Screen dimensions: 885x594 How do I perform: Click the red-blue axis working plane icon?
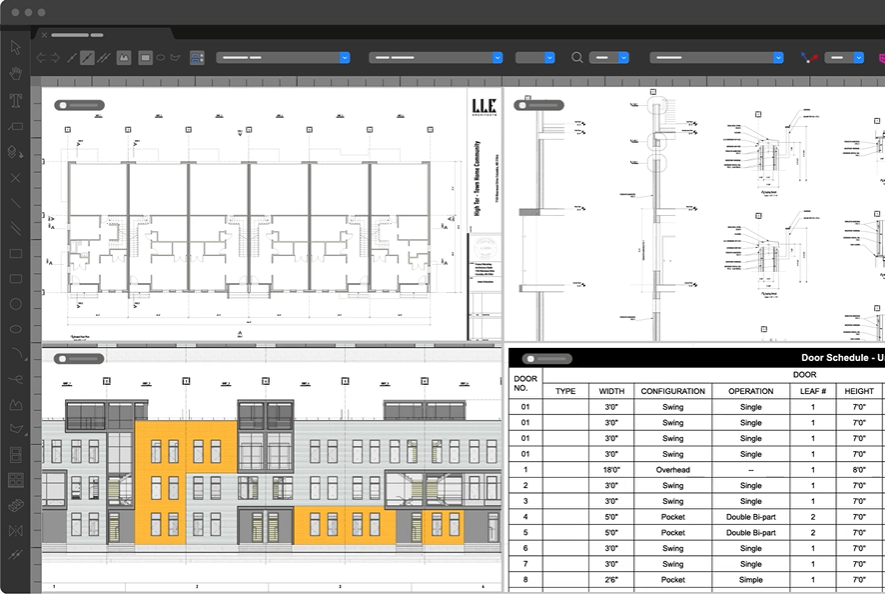(x=809, y=58)
